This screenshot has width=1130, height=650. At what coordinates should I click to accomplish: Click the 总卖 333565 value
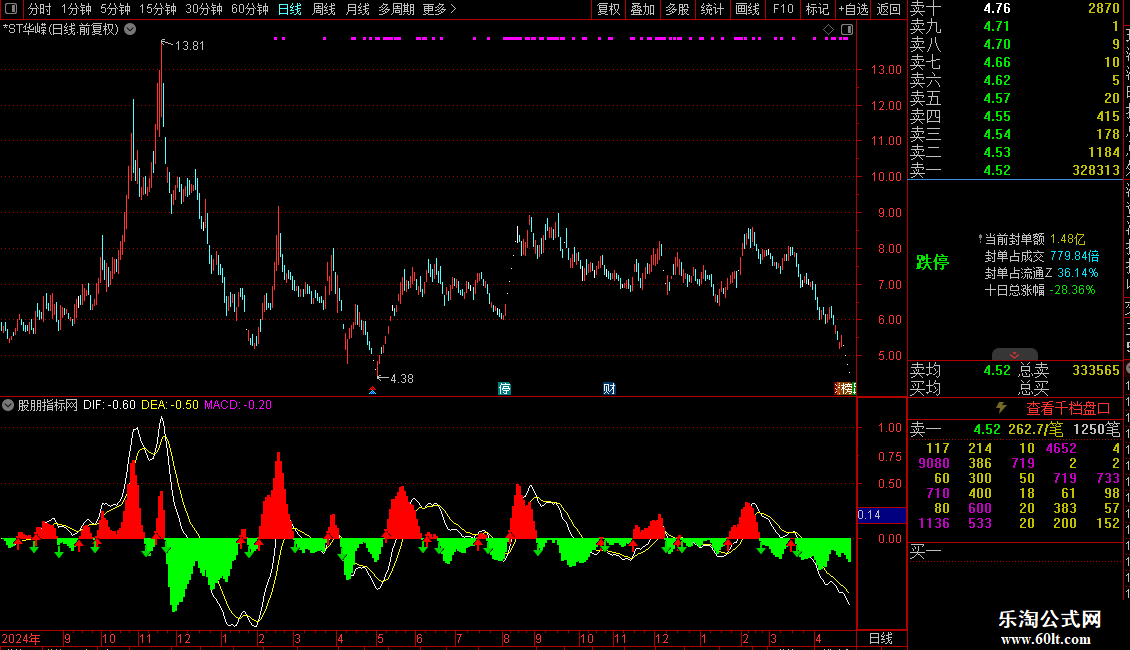pyautogui.click(x=1095, y=370)
